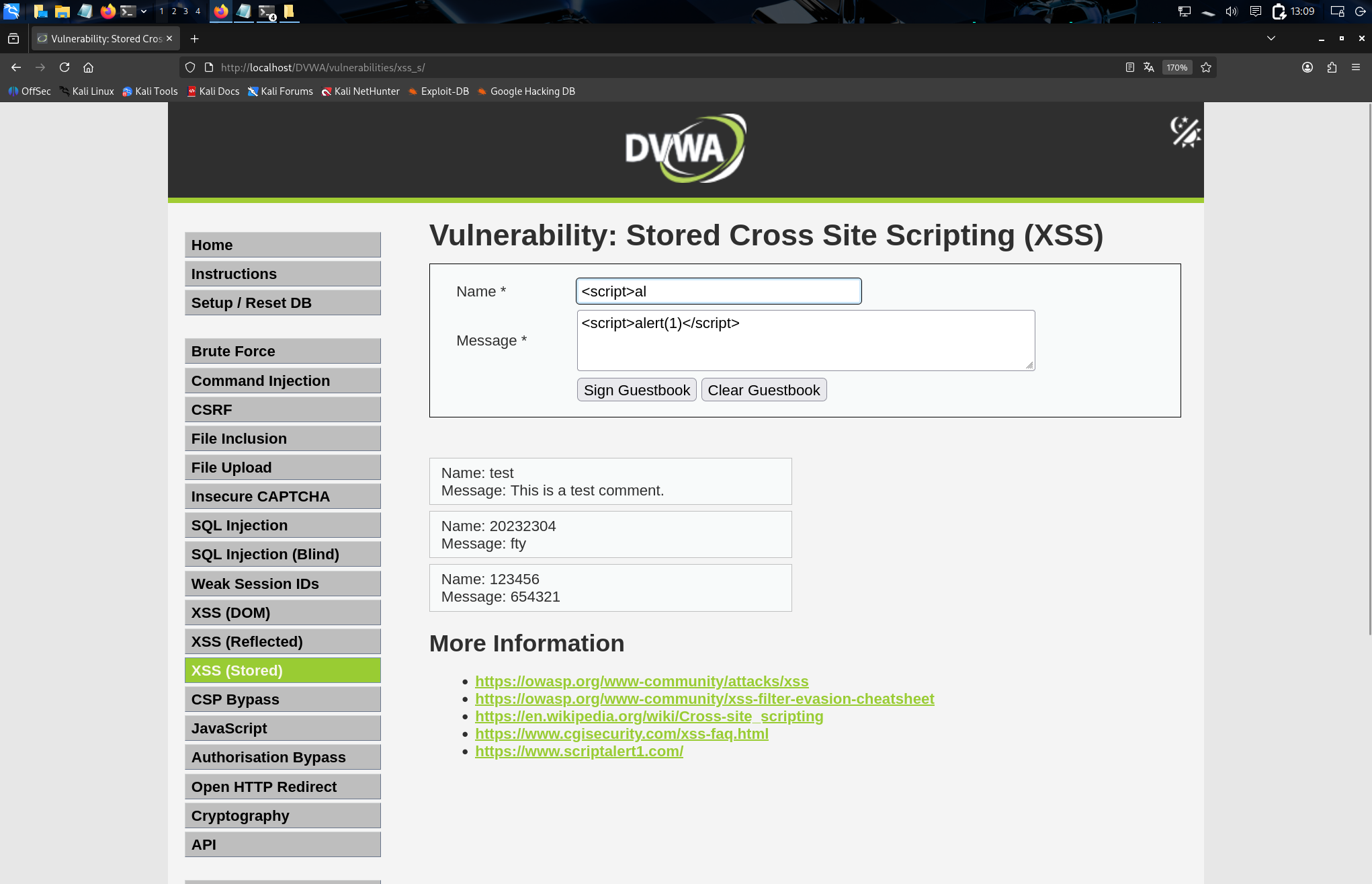Viewport: 1372px width, 884px height.
Task: Open XSS (Reflected) in the sidebar menu
Action: (282, 641)
